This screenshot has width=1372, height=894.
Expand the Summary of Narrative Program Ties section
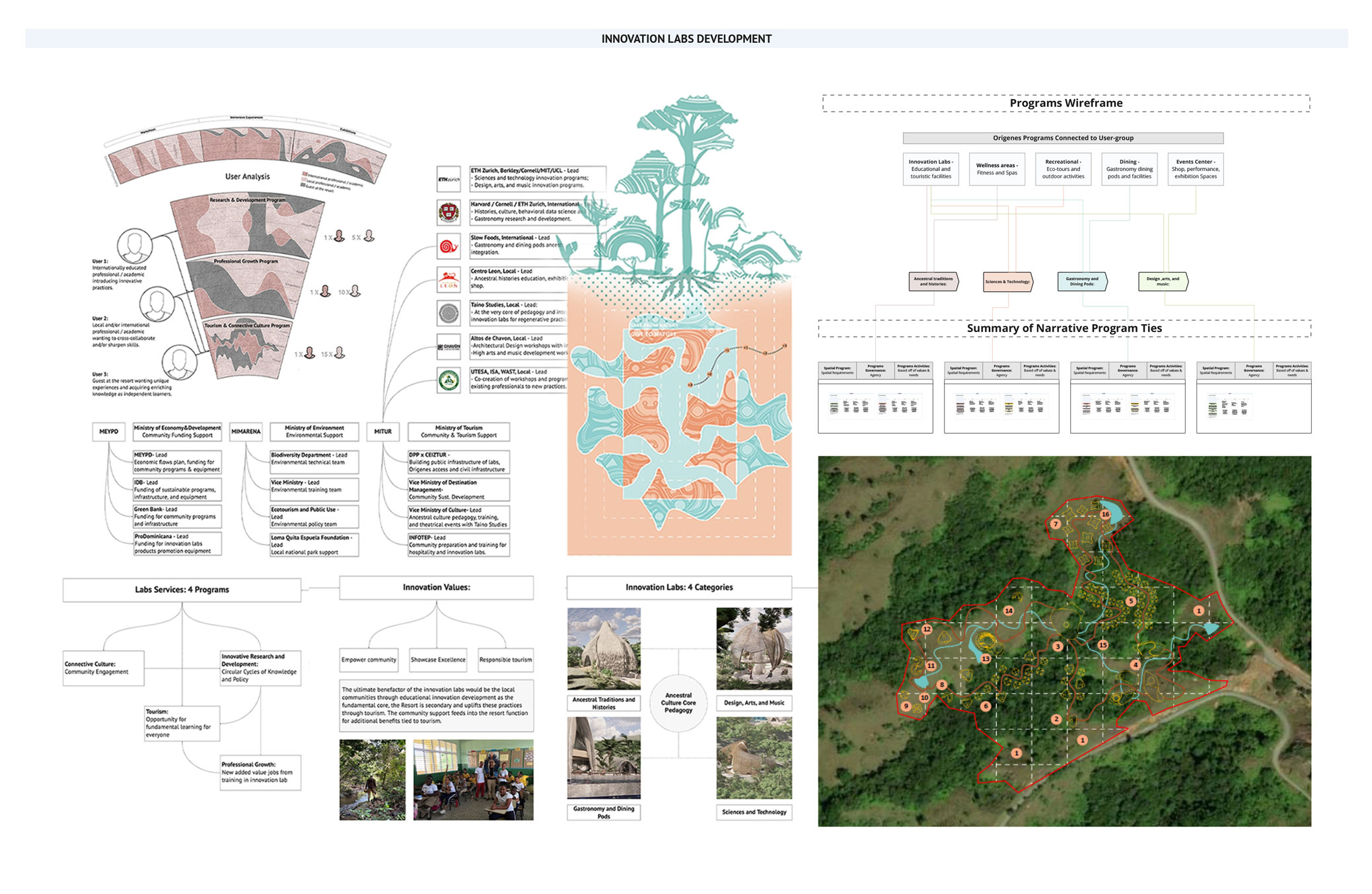tap(1065, 327)
